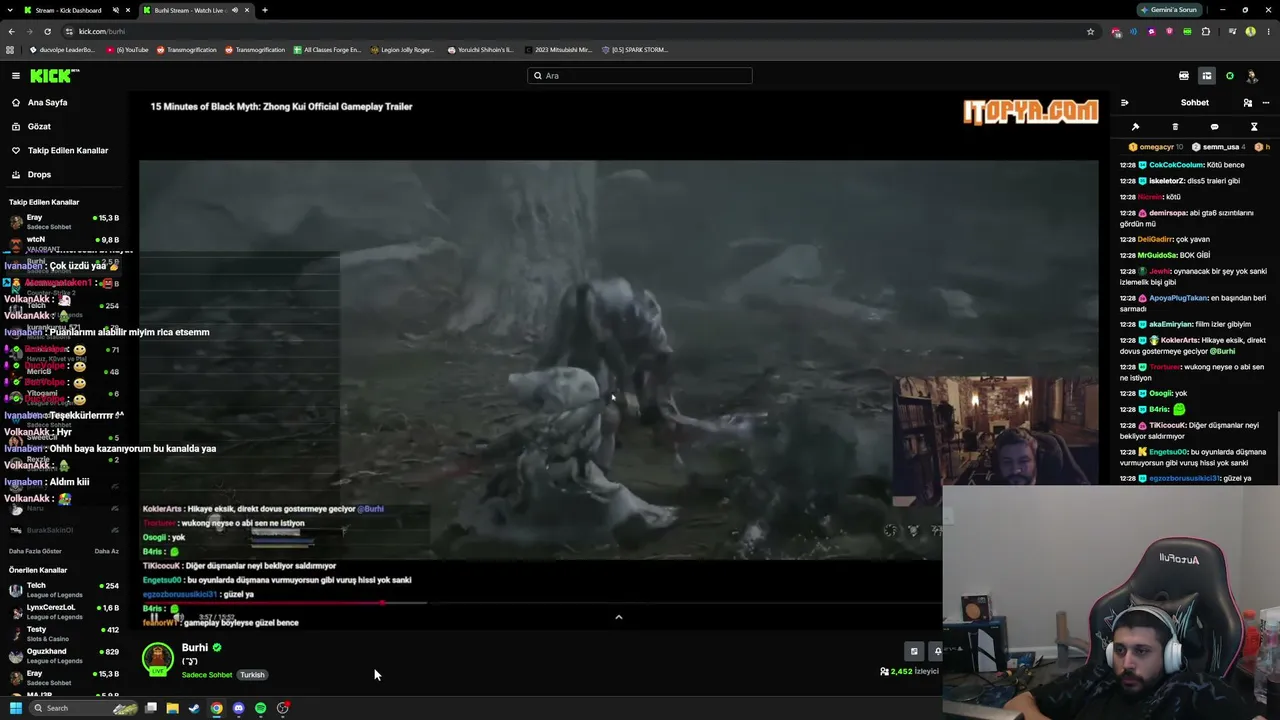Mute the Stream - Kick Dashboard tab

click(115, 10)
